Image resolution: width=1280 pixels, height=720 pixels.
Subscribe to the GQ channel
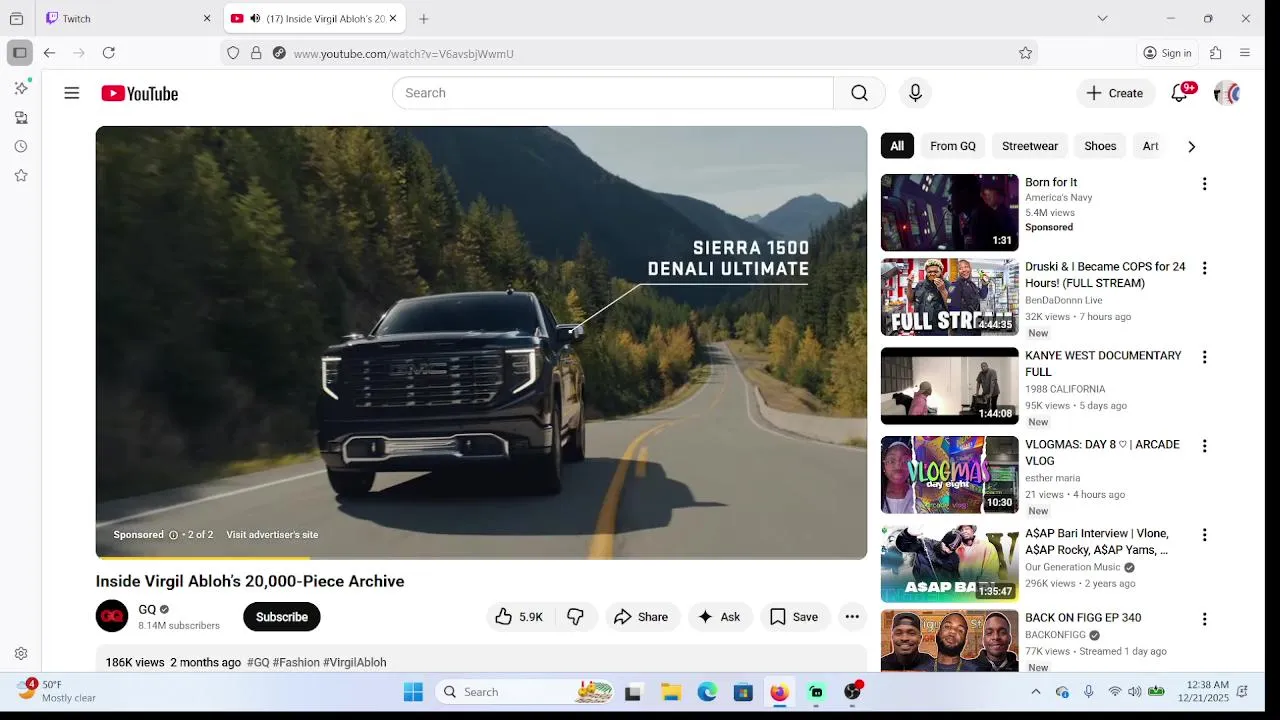[x=282, y=617]
